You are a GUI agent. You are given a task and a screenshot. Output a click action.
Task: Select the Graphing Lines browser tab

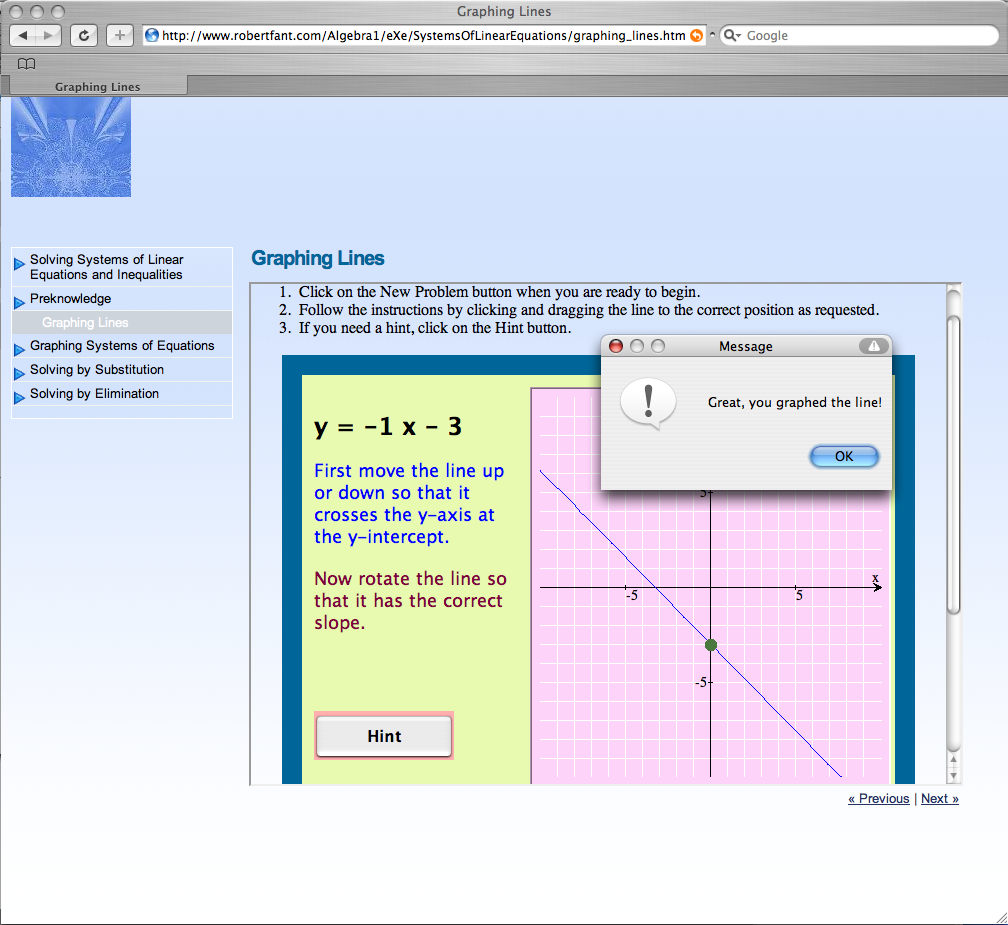click(x=98, y=86)
